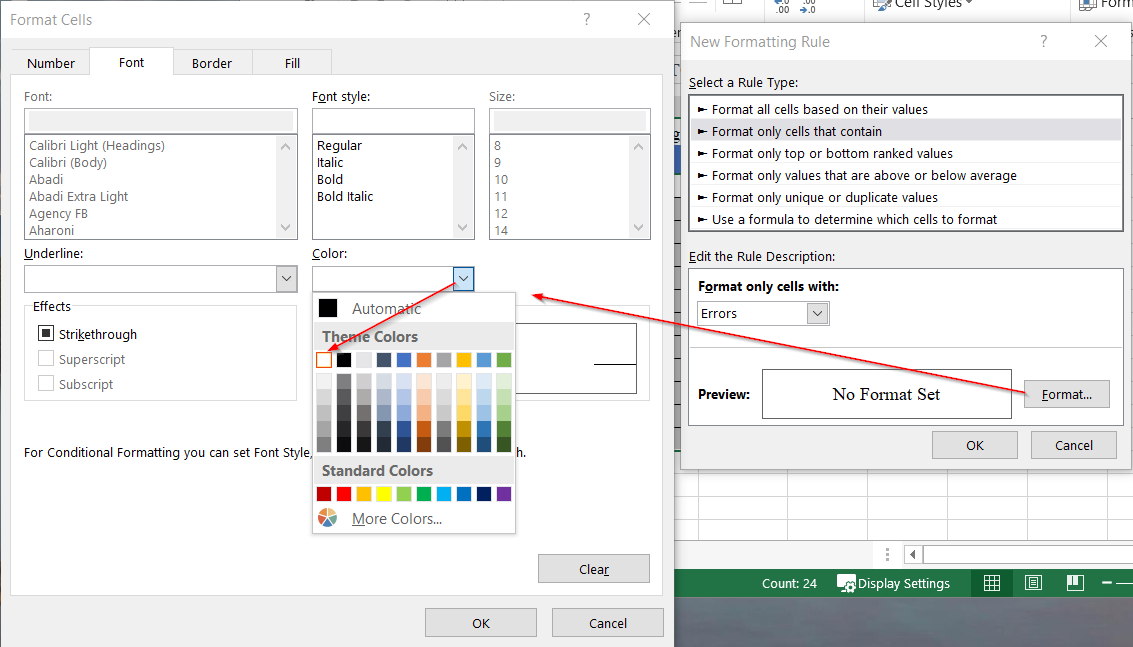
Task: Collapse the font Color dropdown arrow
Action: pyautogui.click(x=463, y=278)
